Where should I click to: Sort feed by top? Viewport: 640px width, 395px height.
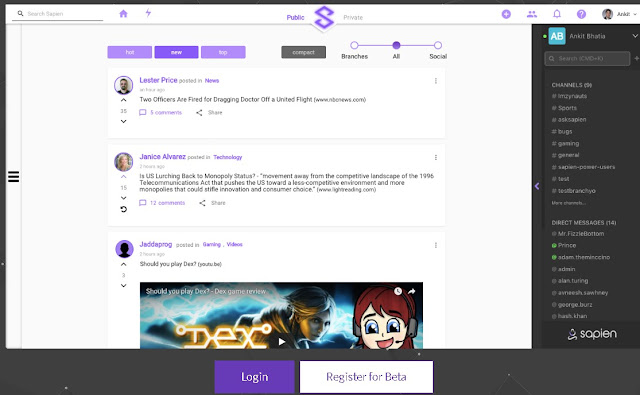[223, 52]
